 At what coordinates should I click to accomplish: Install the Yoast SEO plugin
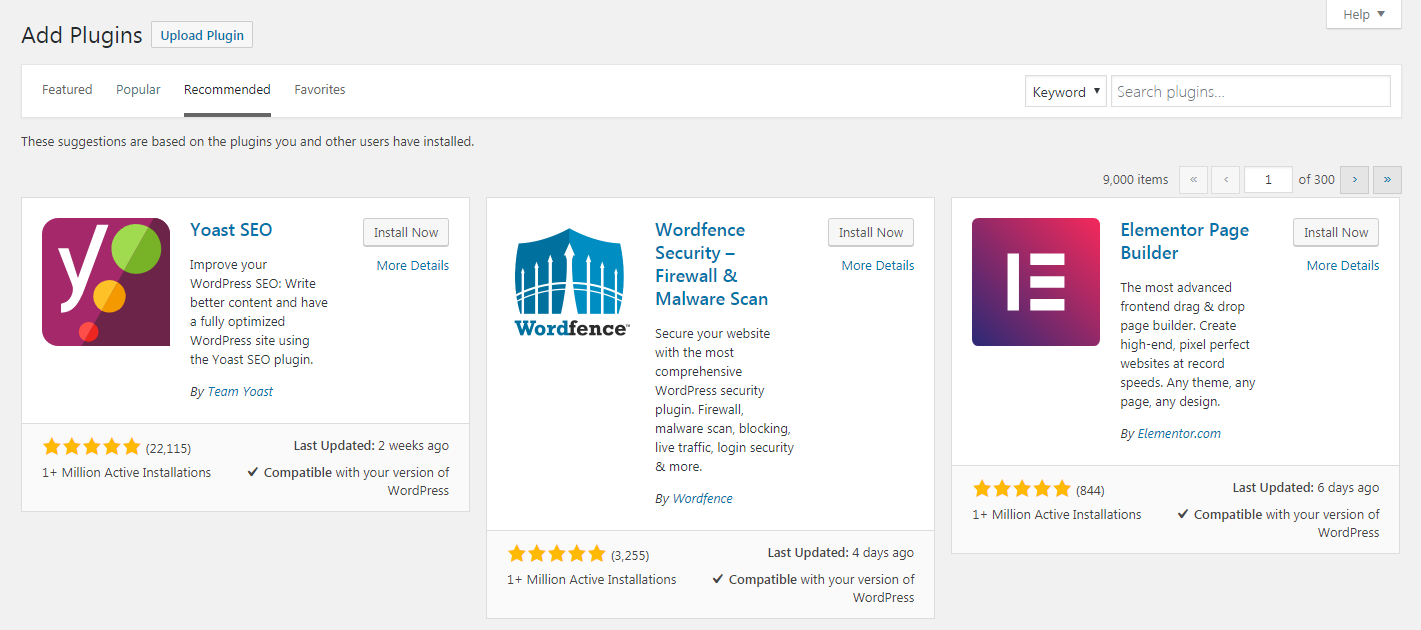pos(405,232)
